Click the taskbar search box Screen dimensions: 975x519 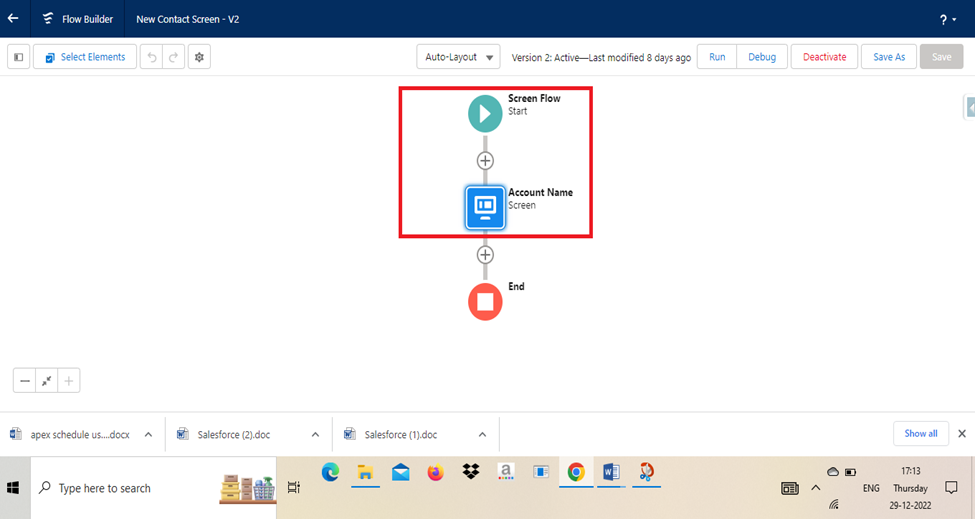coord(153,488)
